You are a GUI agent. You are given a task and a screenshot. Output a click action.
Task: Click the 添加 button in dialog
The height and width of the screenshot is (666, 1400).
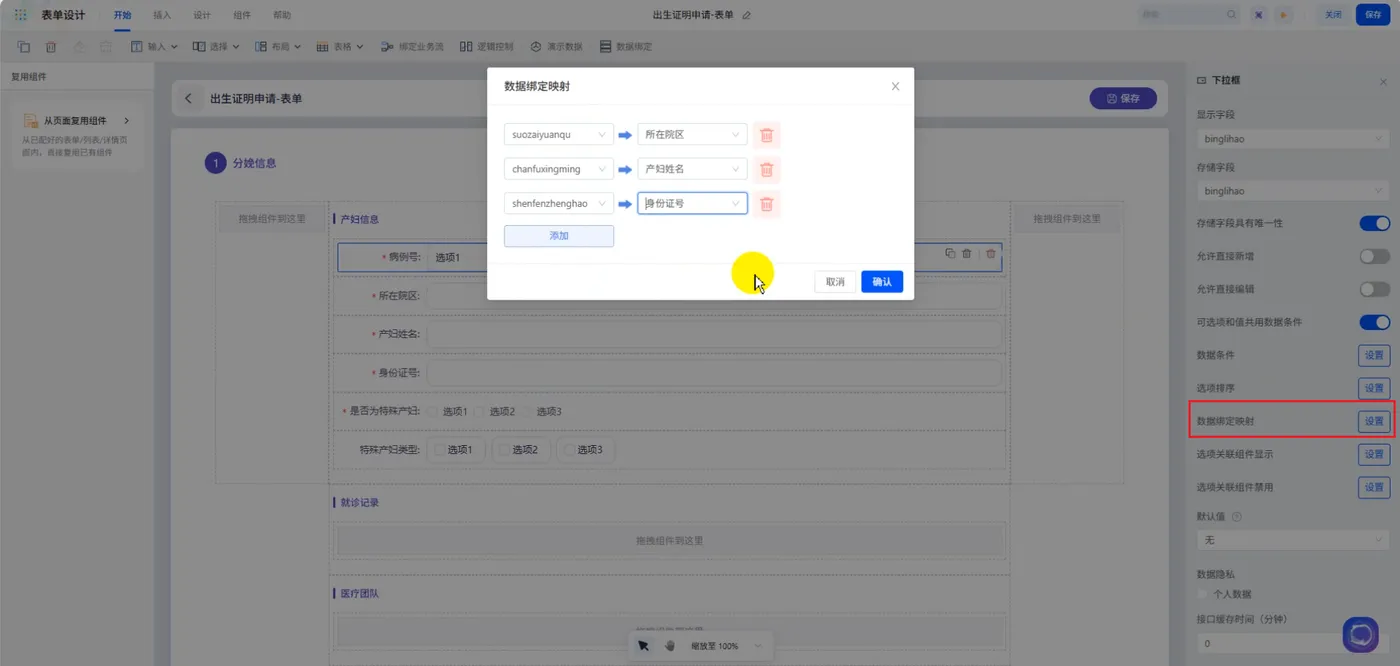click(x=558, y=236)
